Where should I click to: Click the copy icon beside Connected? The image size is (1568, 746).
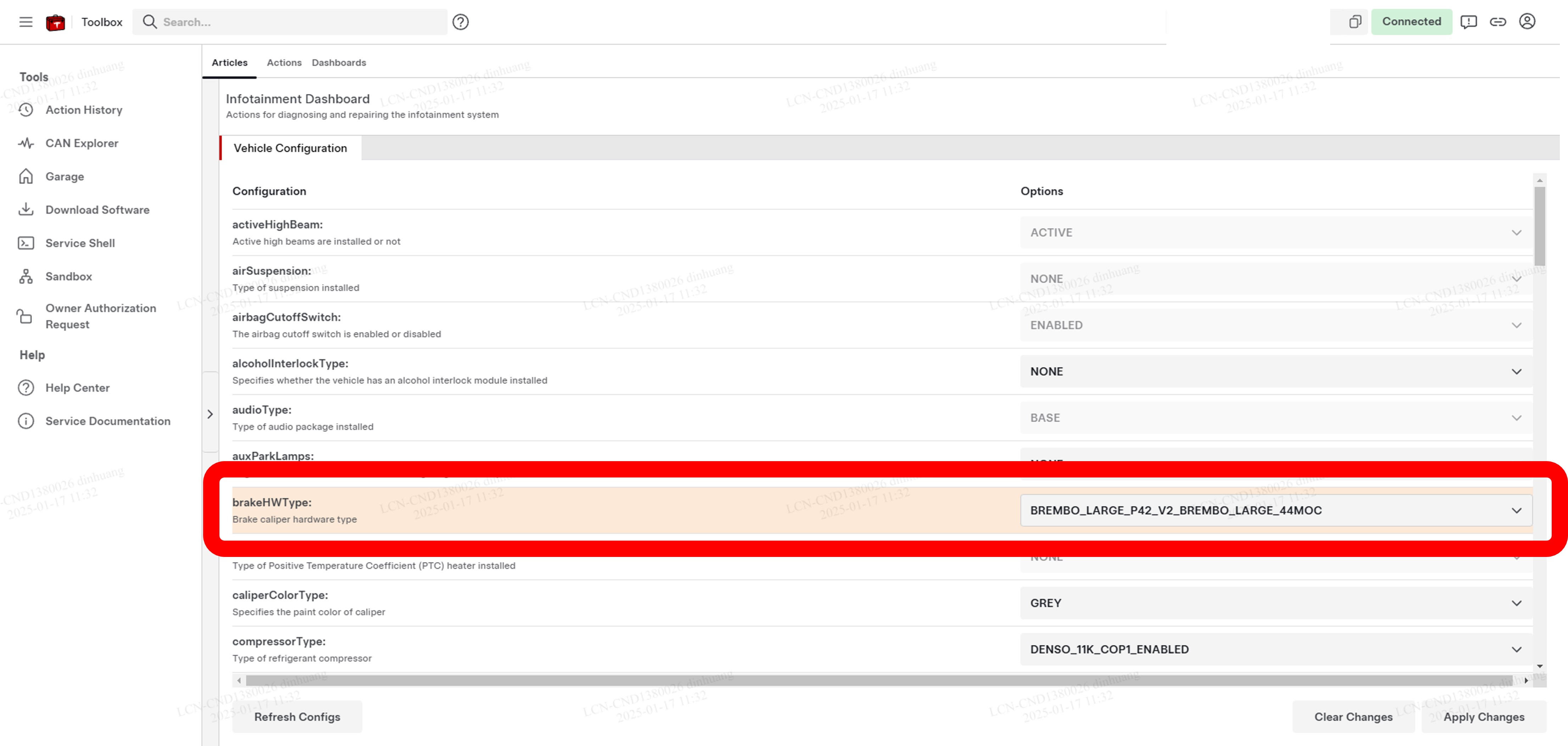point(1354,22)
